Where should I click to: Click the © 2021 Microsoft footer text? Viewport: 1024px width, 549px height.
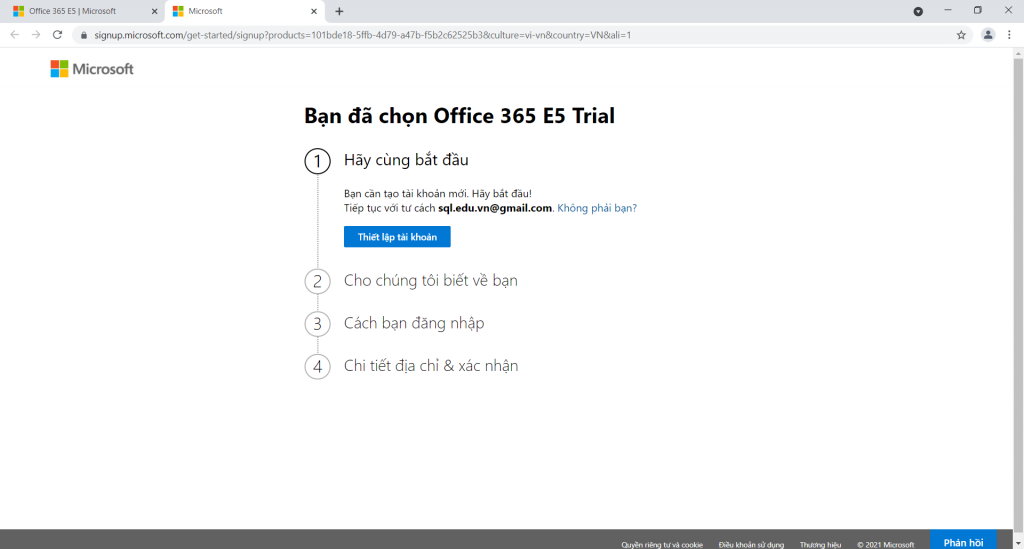pos(886,544)
